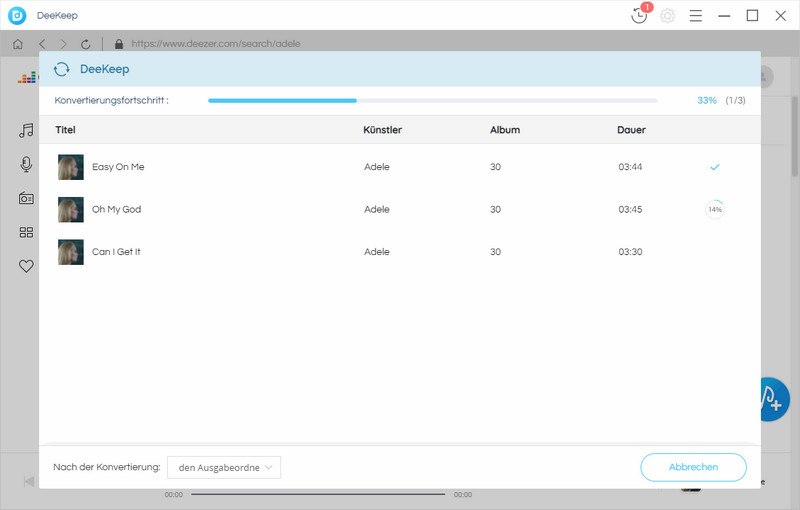Viewport: 800px width, 510px height.
Task: Open the Music note sidebar icon
Action: [26, 131]
